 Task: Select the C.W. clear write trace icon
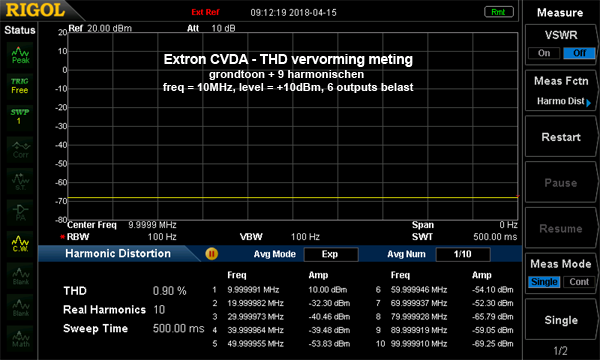point(20,244)
